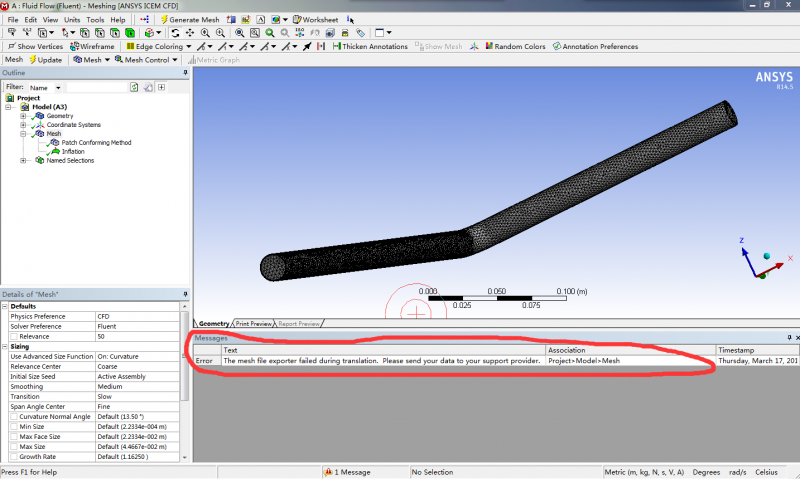Open the Help menu
This screenshot has width=800, height=479.
pos(118,20)
